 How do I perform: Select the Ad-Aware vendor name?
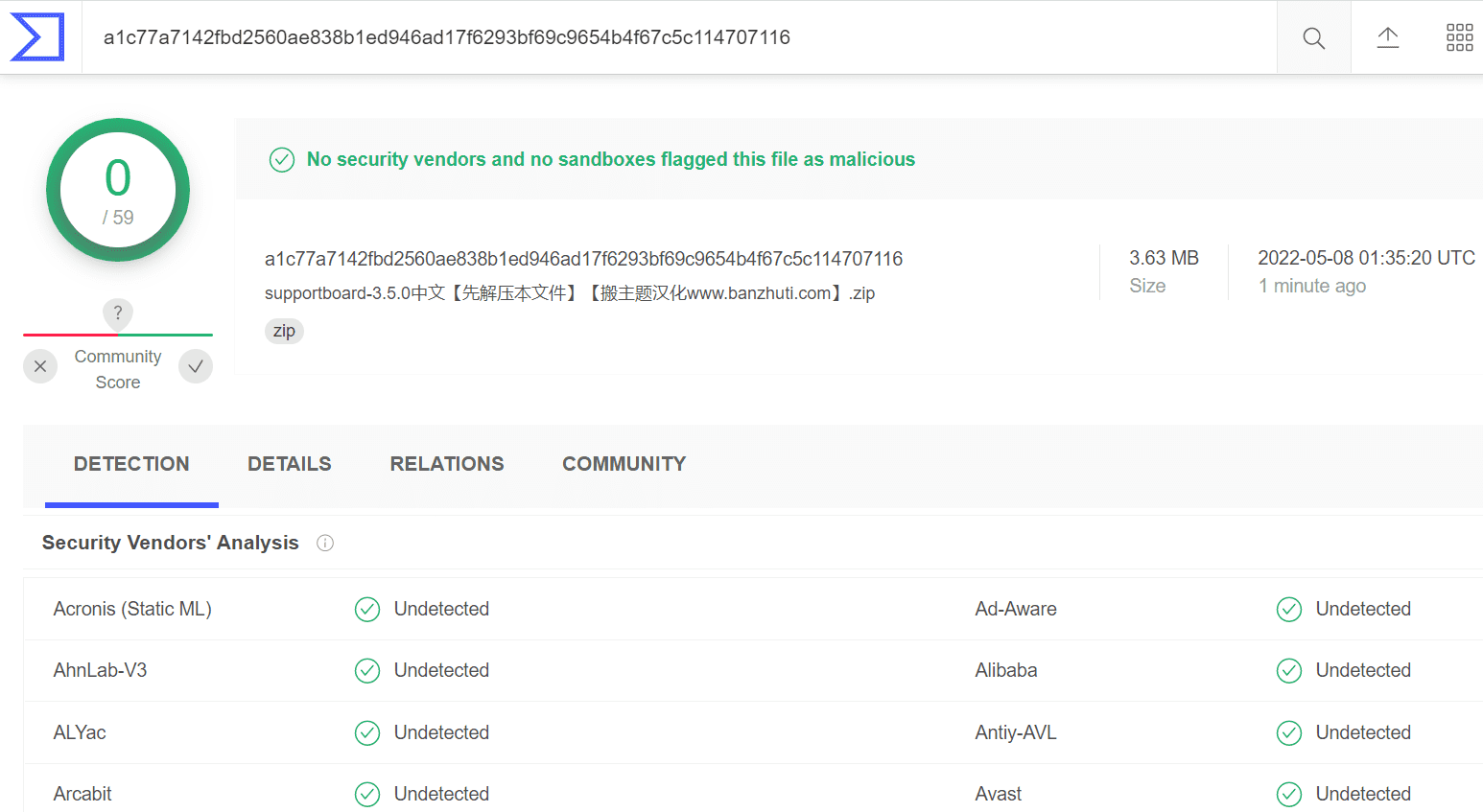click(x=1016, y=609)
